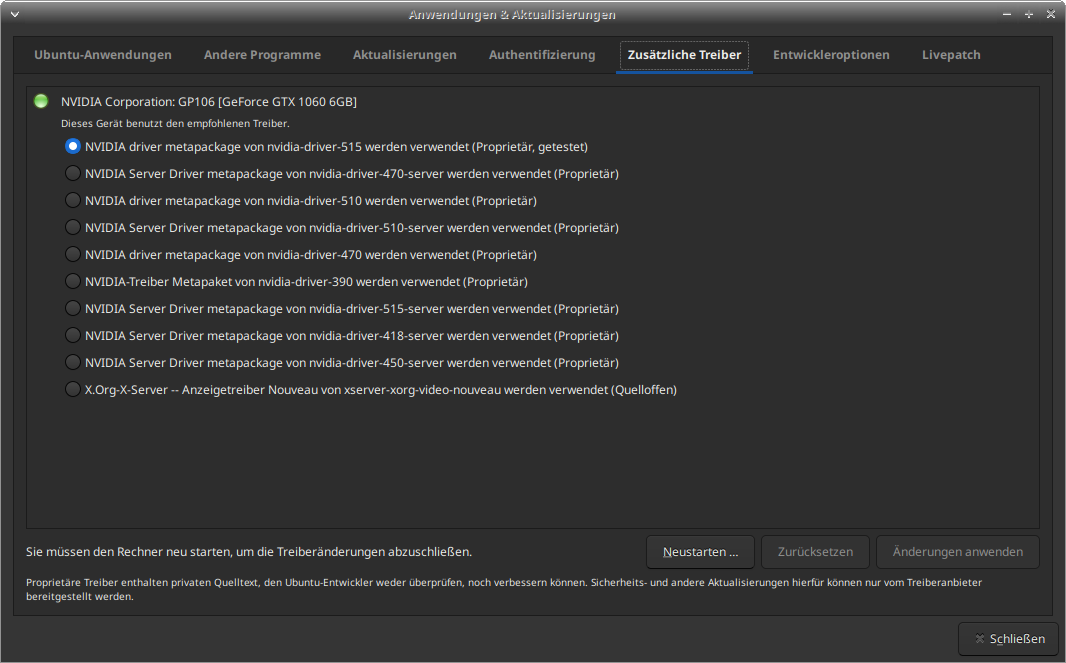
Task: Click the 'Dieses Gerät benutzt den empfohlenen Treiber' text
Action: pyautogui.click(x=175, y=124)
